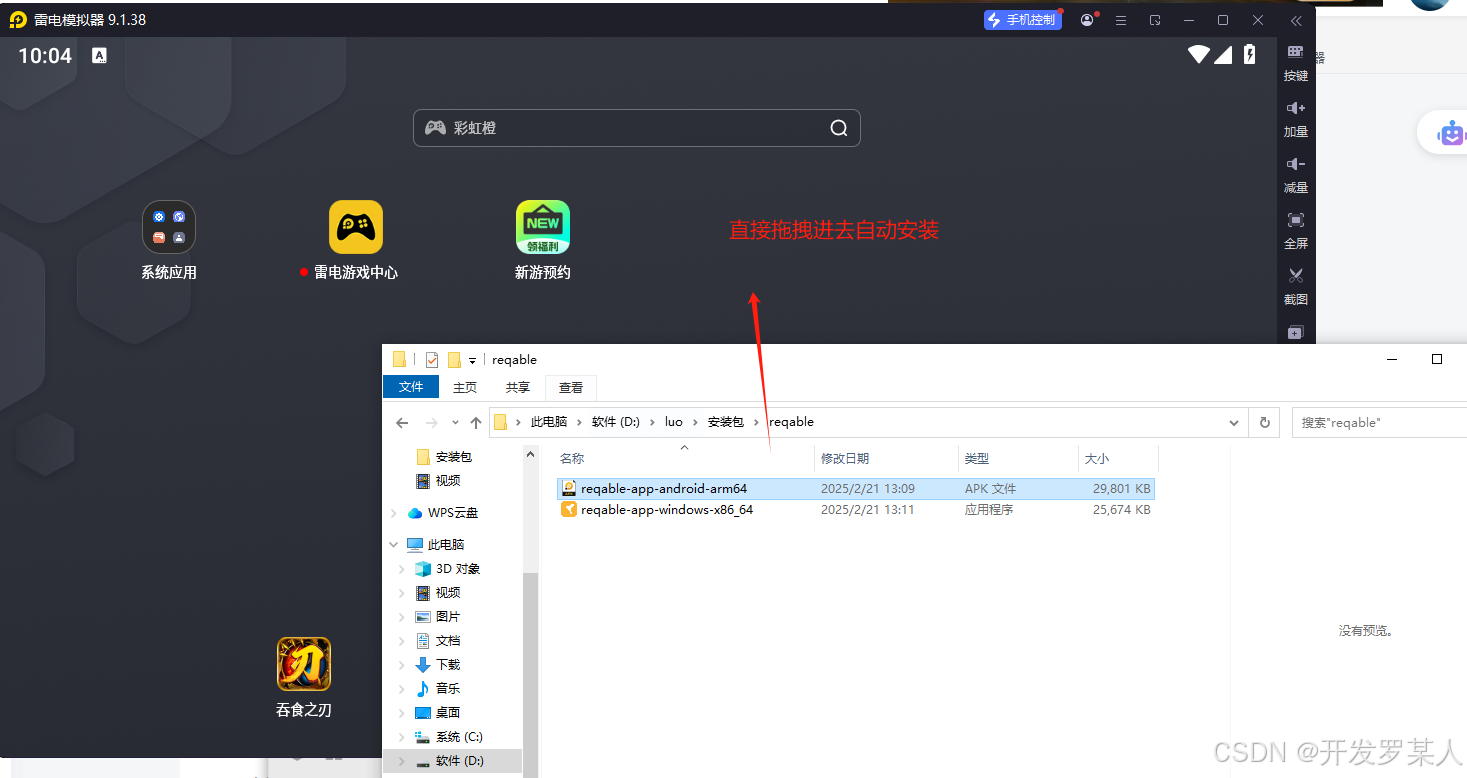Viewport: 1467px width, 778px height.
Task: Click the 搜索"reqable" search box
Action: (x=1379, y=423)
